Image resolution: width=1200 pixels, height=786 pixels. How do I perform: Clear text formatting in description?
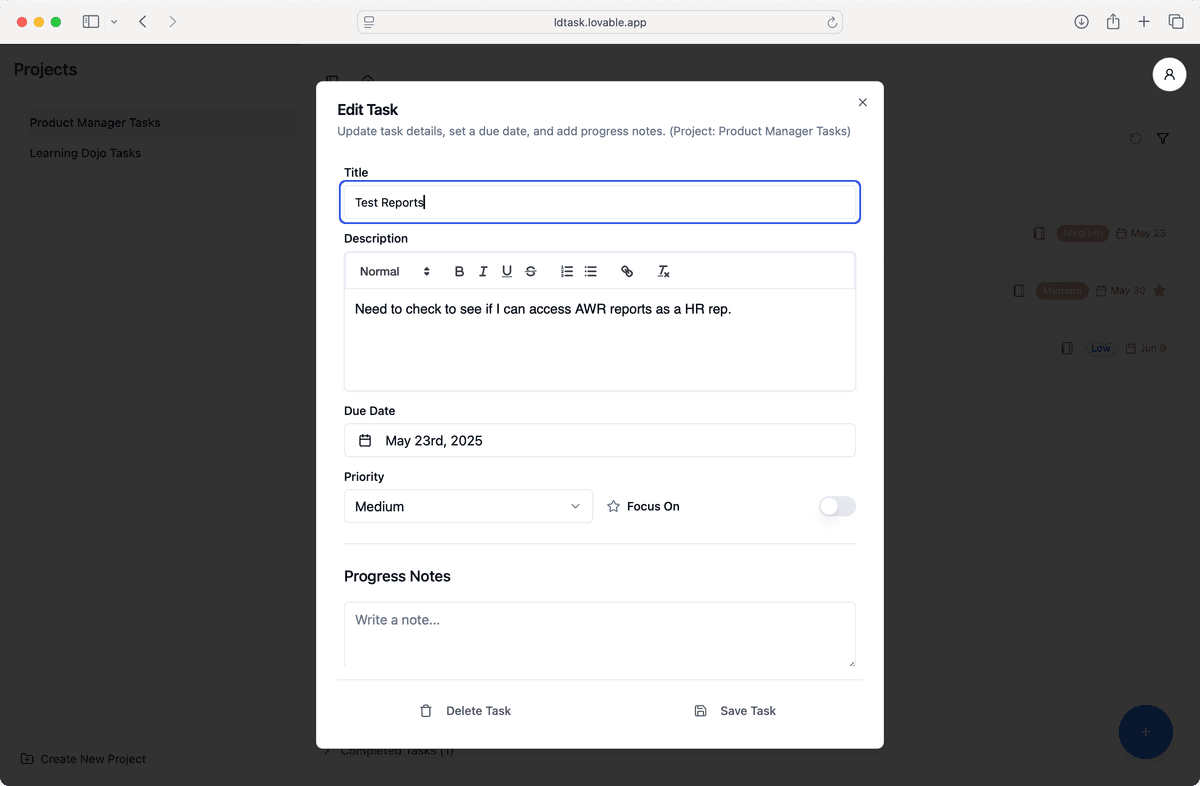(663, 271)
